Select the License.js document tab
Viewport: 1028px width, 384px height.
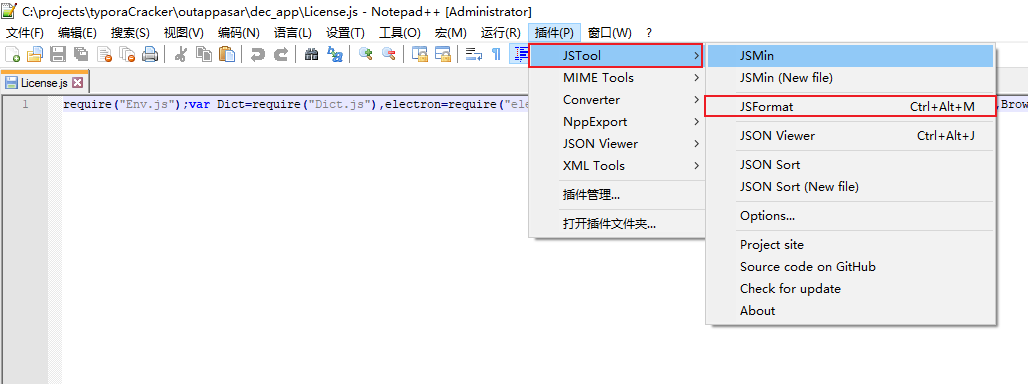45,83
